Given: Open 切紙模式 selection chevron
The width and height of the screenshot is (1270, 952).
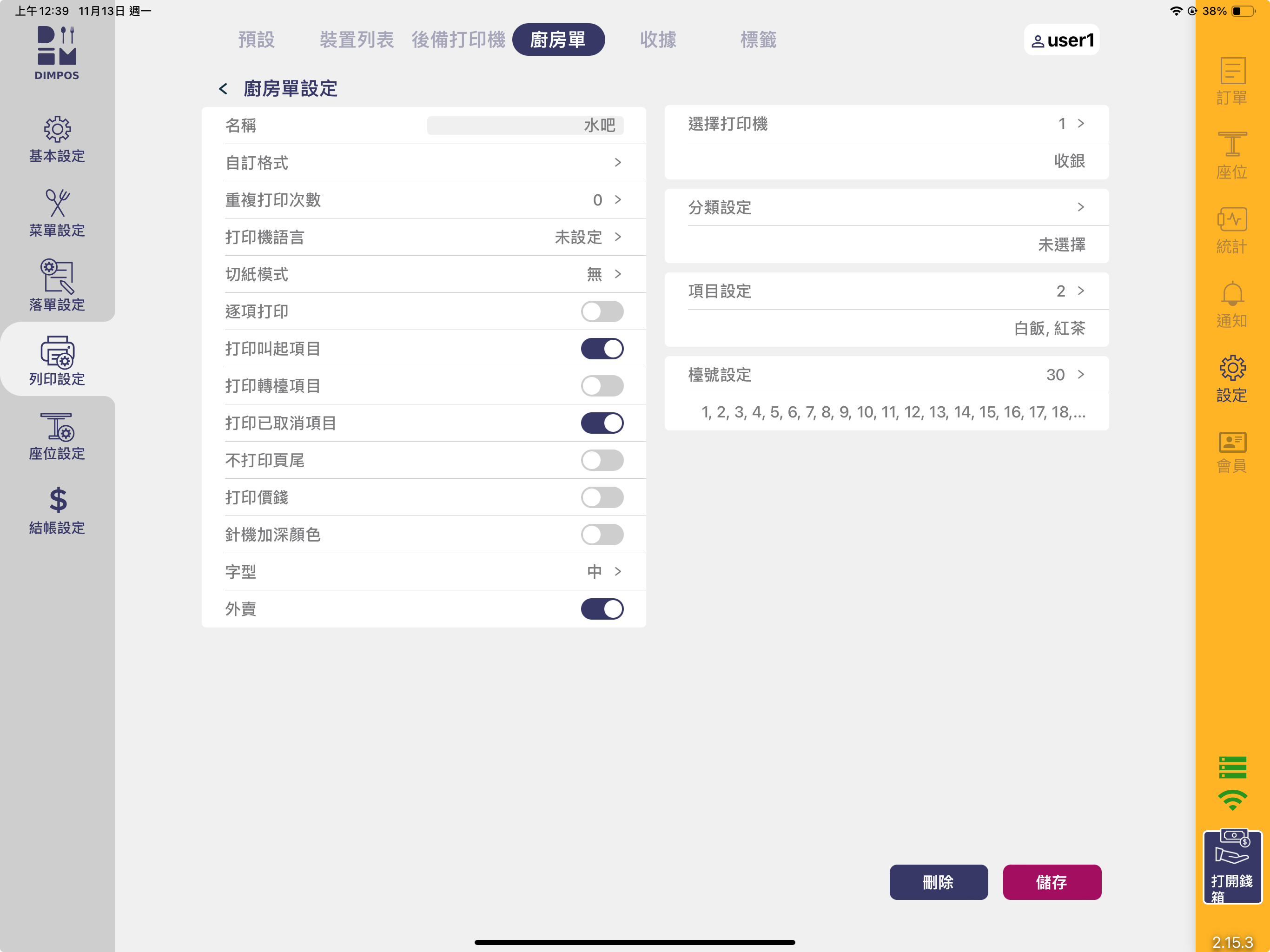Looking at the screenshot, I should pos(618,274).
